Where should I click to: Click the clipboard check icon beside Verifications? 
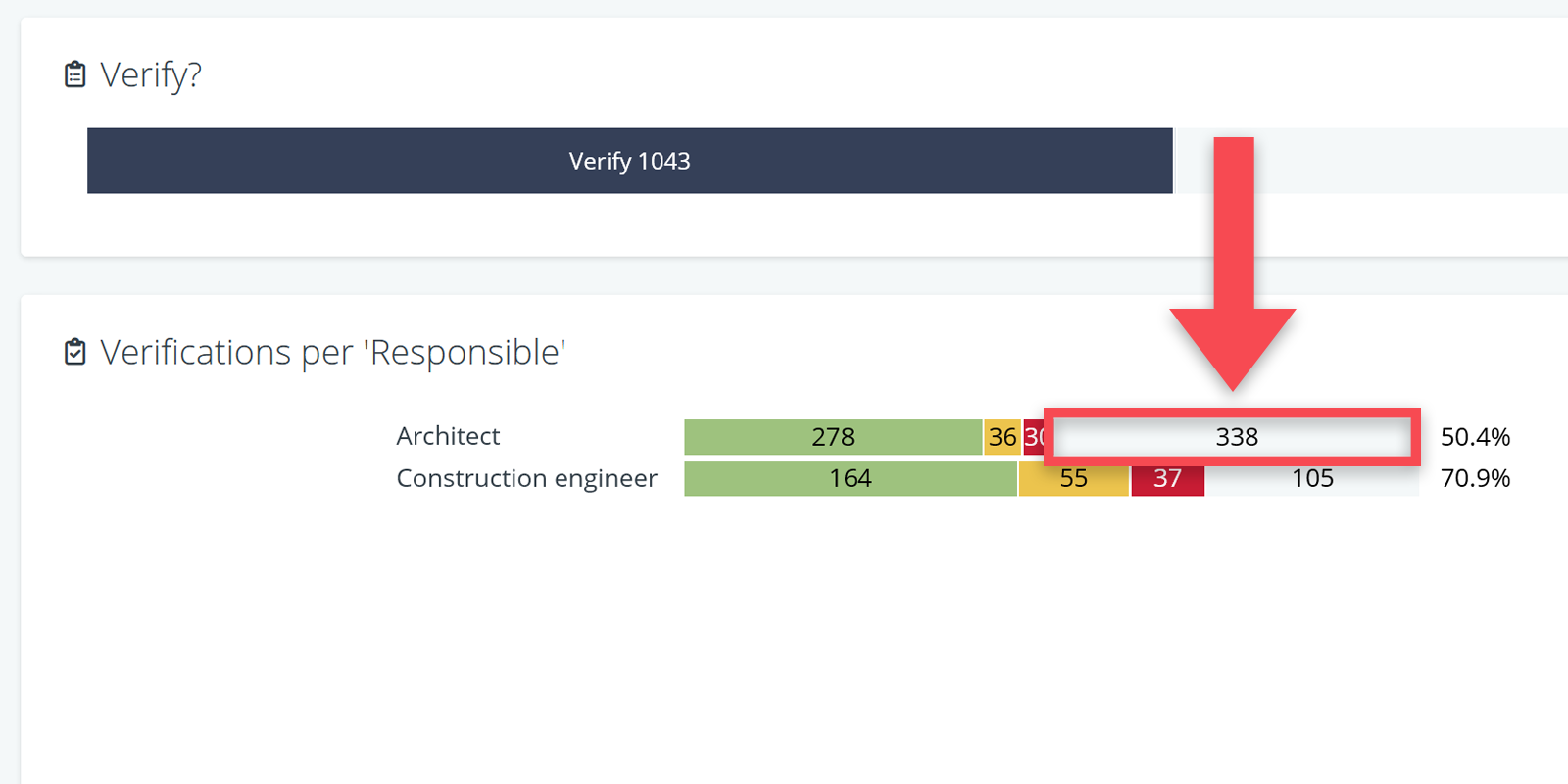[x=75, y=352]
